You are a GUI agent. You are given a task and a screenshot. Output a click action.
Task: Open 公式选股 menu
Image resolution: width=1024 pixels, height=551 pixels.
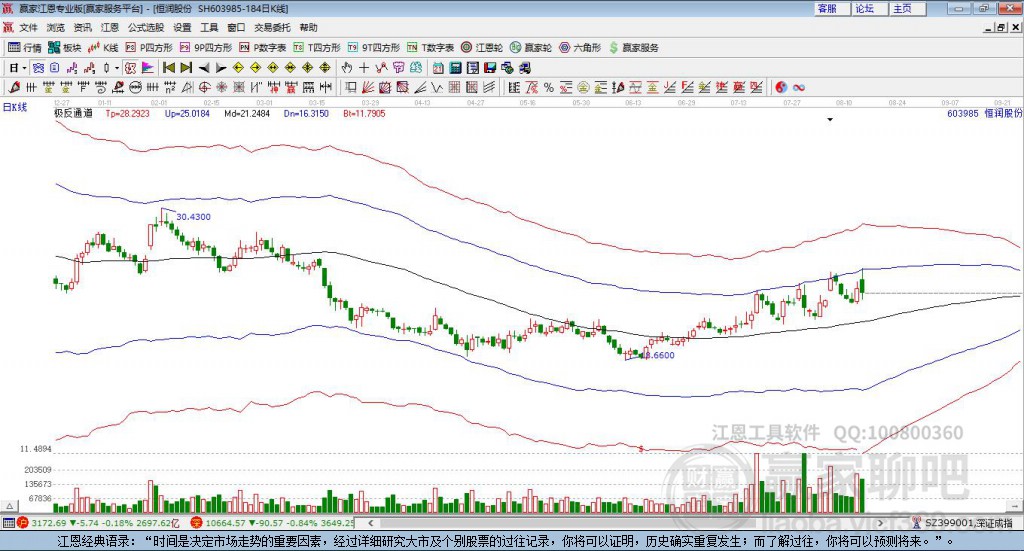146,27
